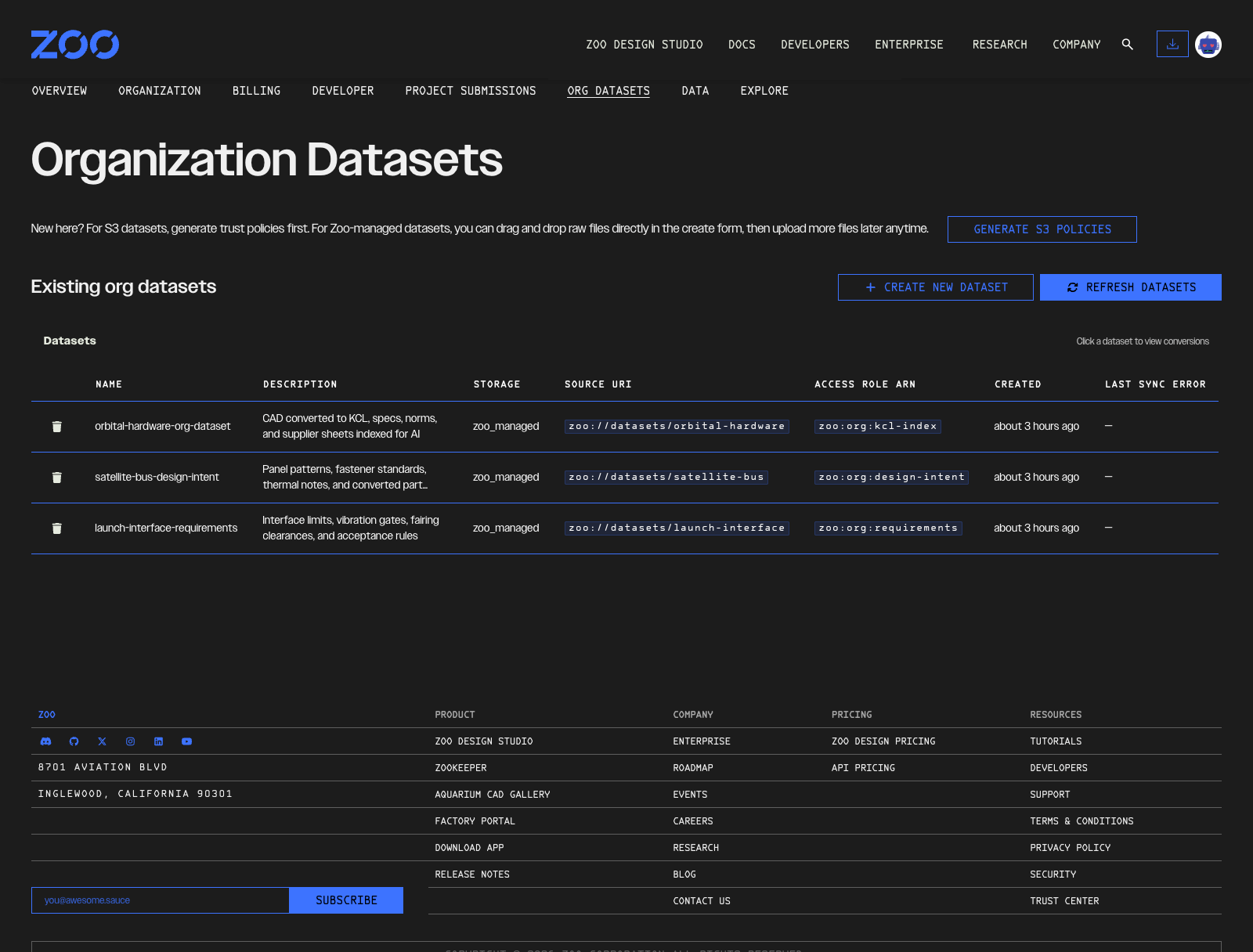Click Generate S3 Policies button
Image resolution: width=1253 pixels, height=952 pixels.
click(1042, 229)
